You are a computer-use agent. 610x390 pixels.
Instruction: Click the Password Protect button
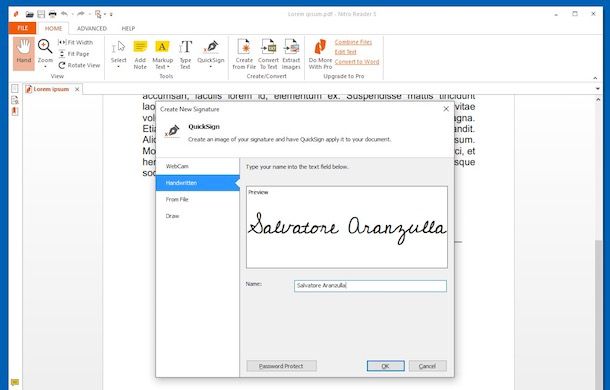281,366
